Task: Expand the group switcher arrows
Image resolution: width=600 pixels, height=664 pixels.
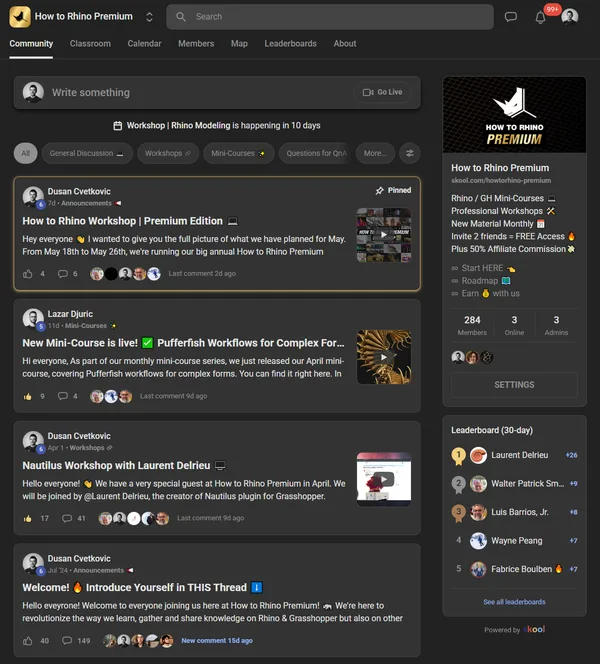Action: pos(149,17)
